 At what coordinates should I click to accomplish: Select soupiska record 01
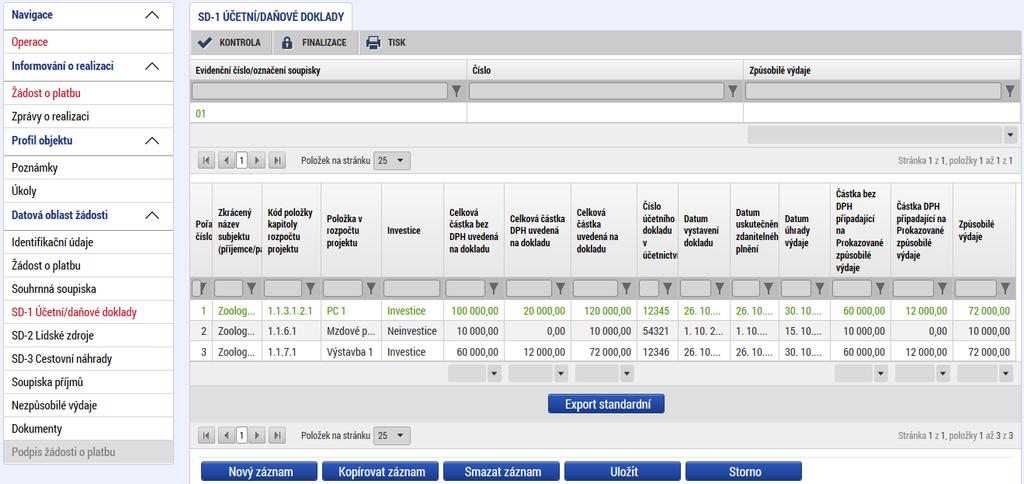point(605,114)
